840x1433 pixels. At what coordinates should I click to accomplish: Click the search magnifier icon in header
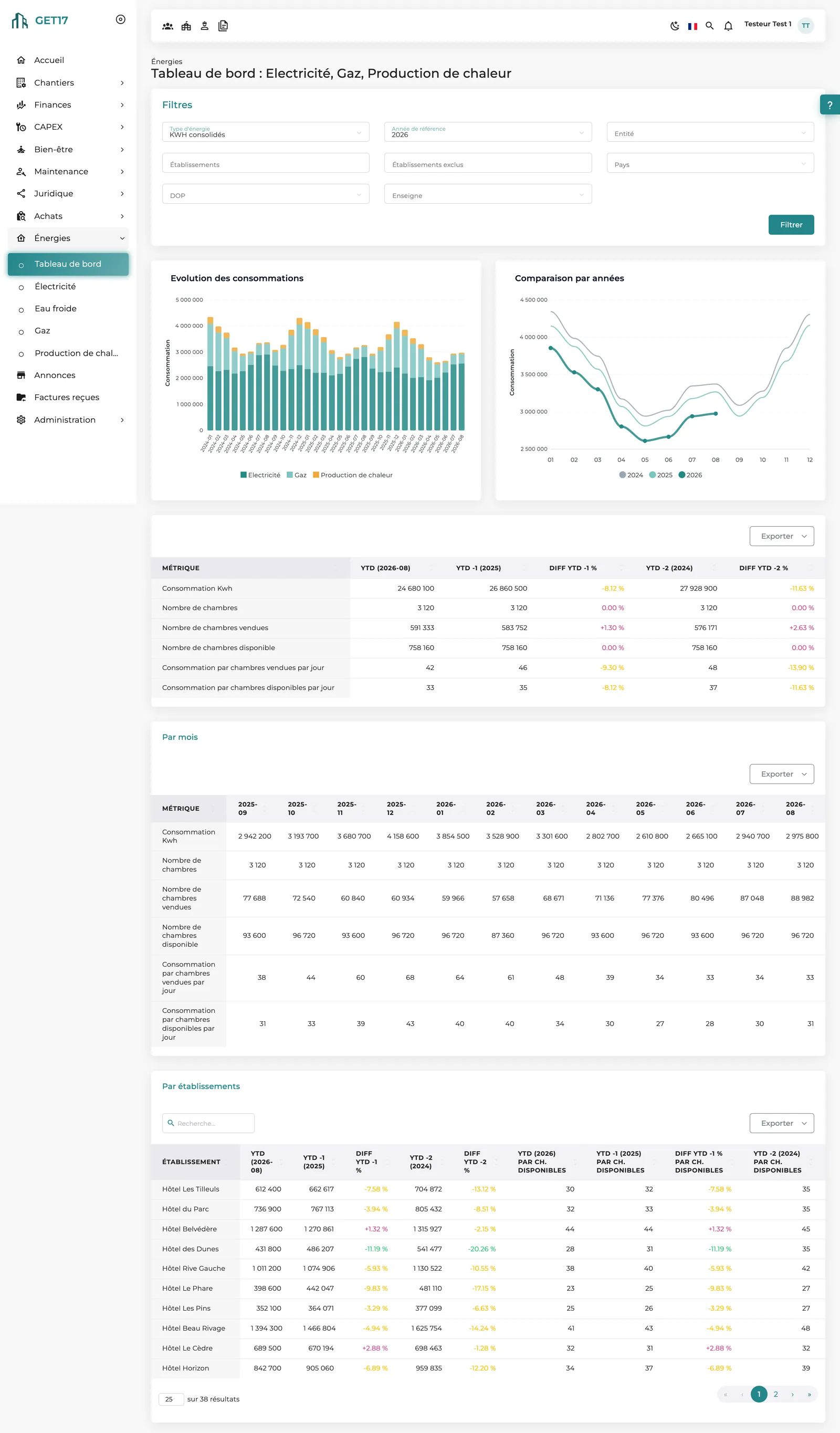(x=710, y=26)
